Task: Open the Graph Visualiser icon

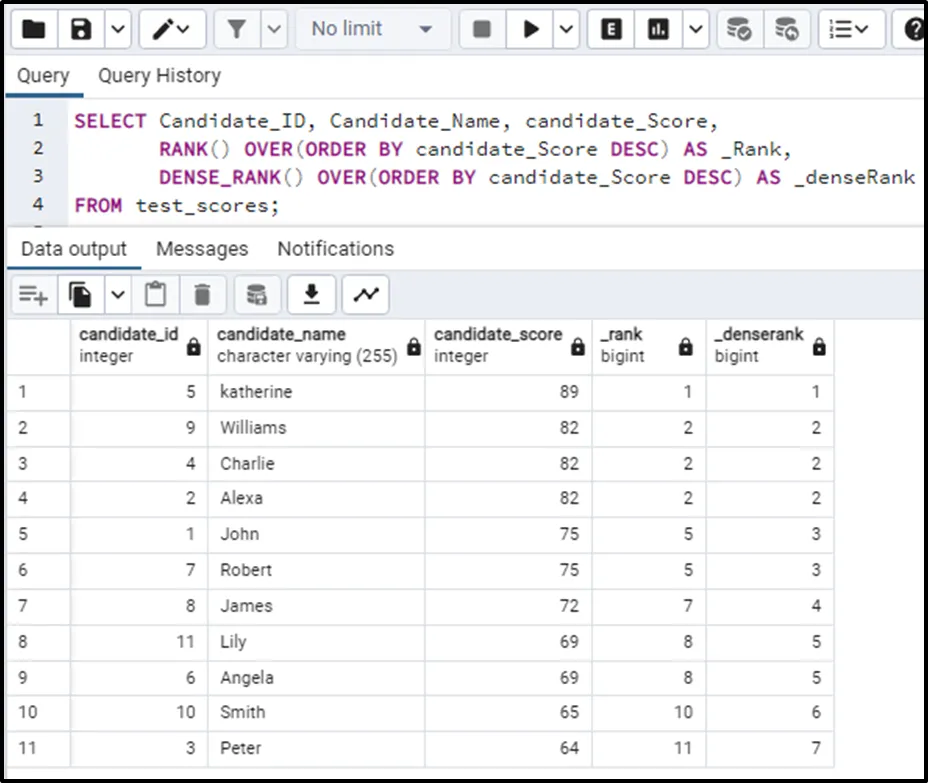Action: [x=366, y=294]
